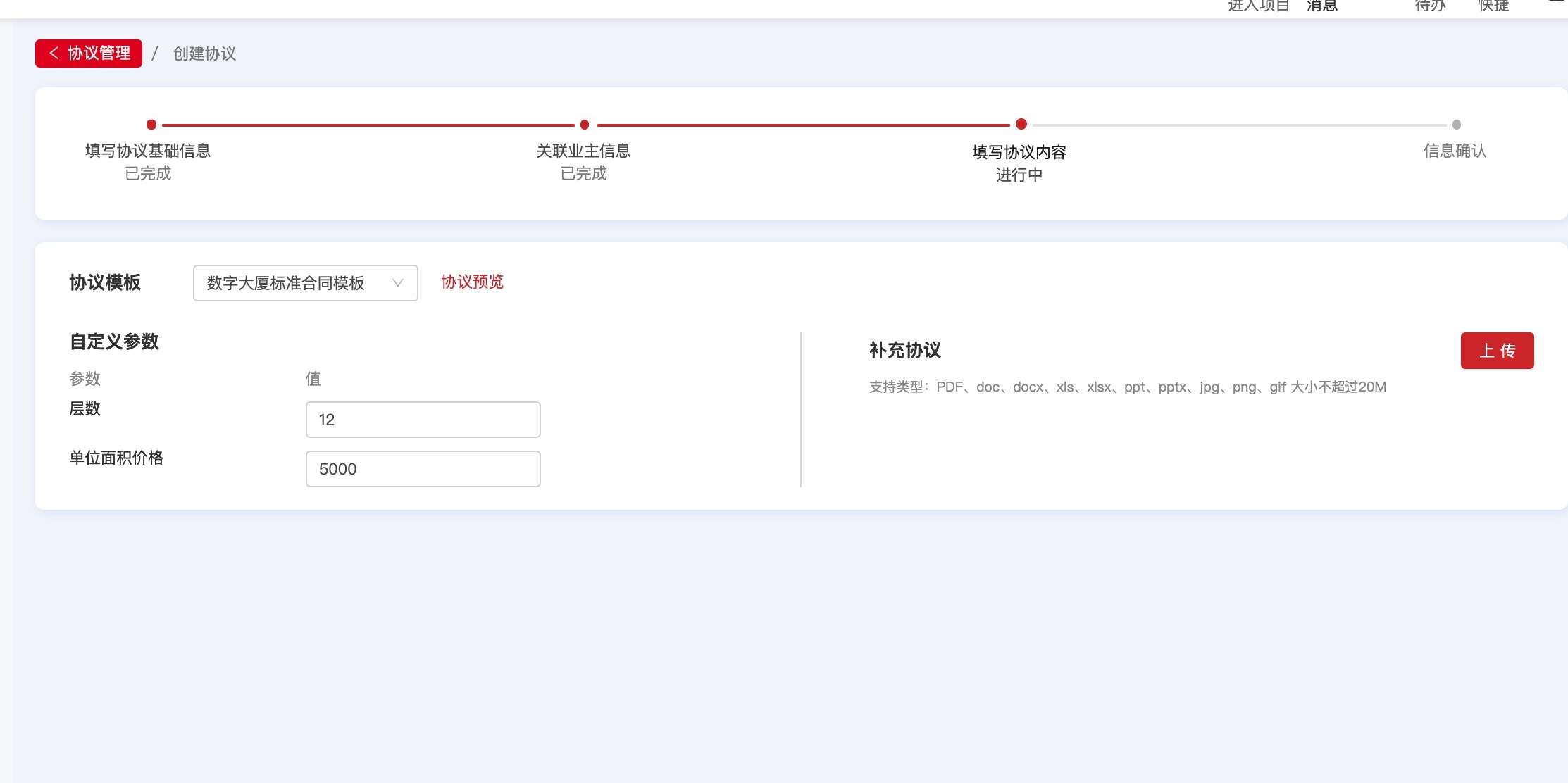Click the 层数 value input field
1568x783 pixels.
tap(423, 420)
